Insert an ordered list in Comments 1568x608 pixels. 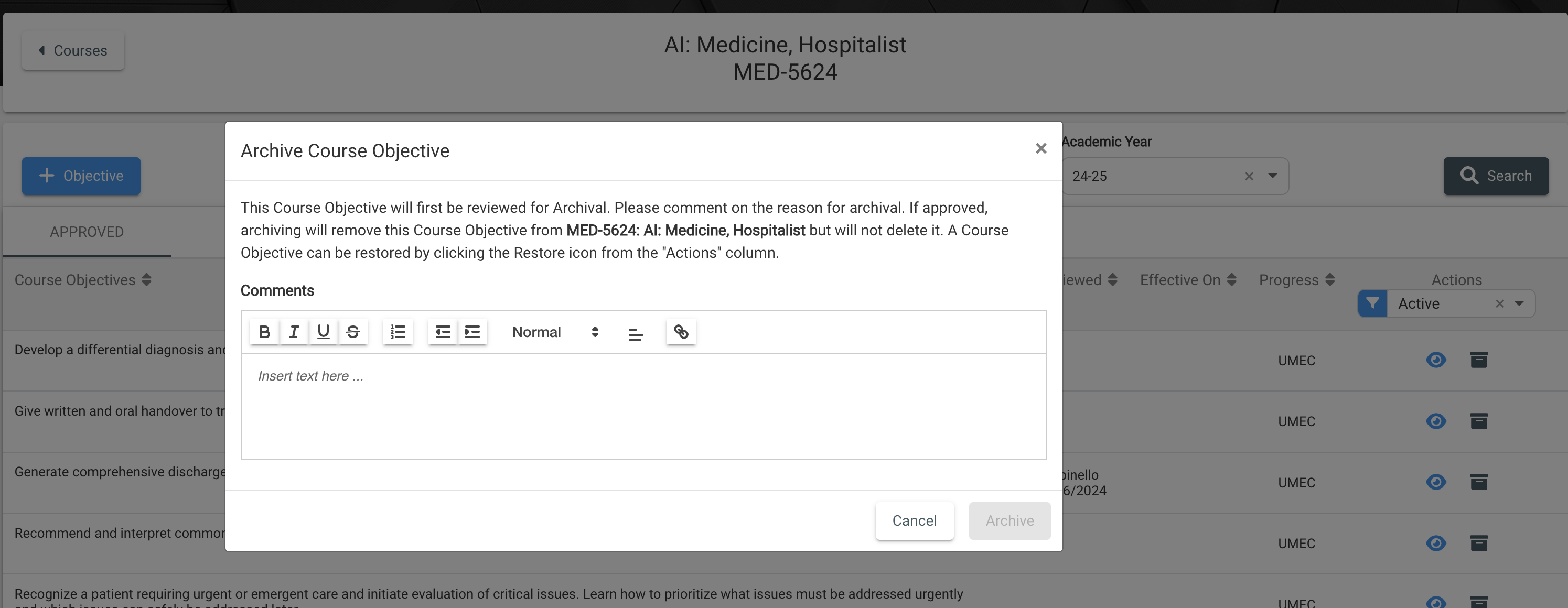398,332
